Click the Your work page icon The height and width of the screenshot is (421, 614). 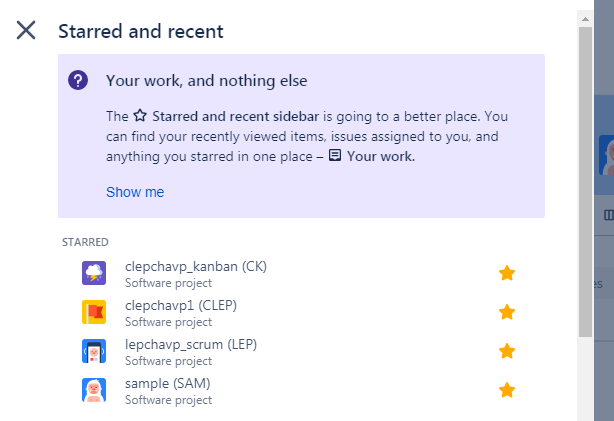point(334,155)
